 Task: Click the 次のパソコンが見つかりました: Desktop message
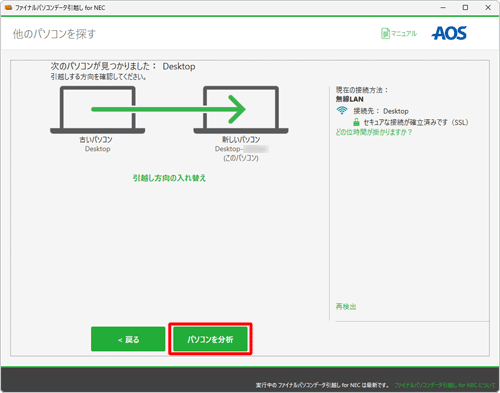pos(123,66)
